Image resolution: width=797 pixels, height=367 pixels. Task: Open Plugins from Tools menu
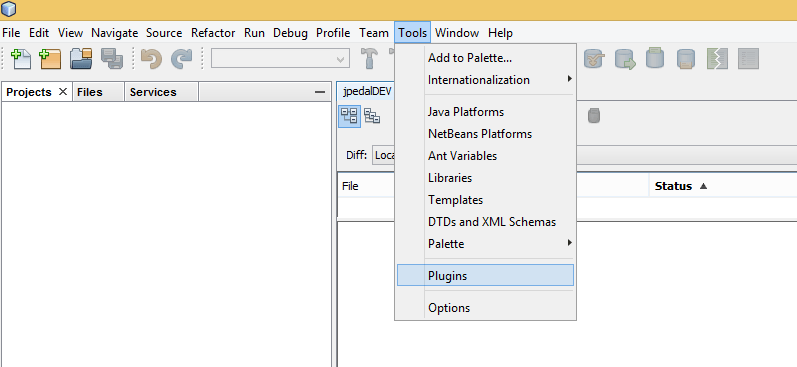pos(486,276)
